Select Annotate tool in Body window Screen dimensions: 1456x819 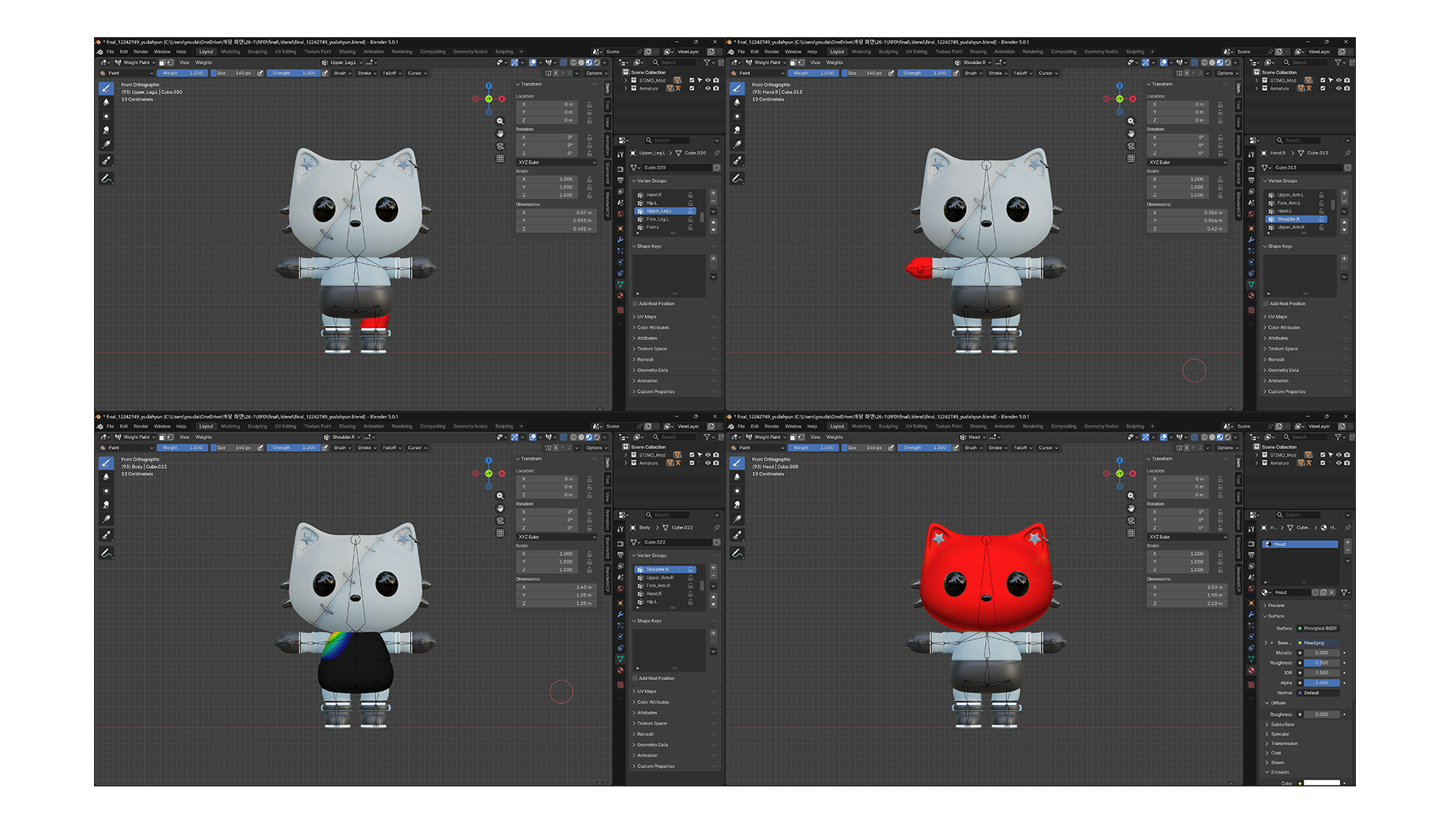pos(106,553)
